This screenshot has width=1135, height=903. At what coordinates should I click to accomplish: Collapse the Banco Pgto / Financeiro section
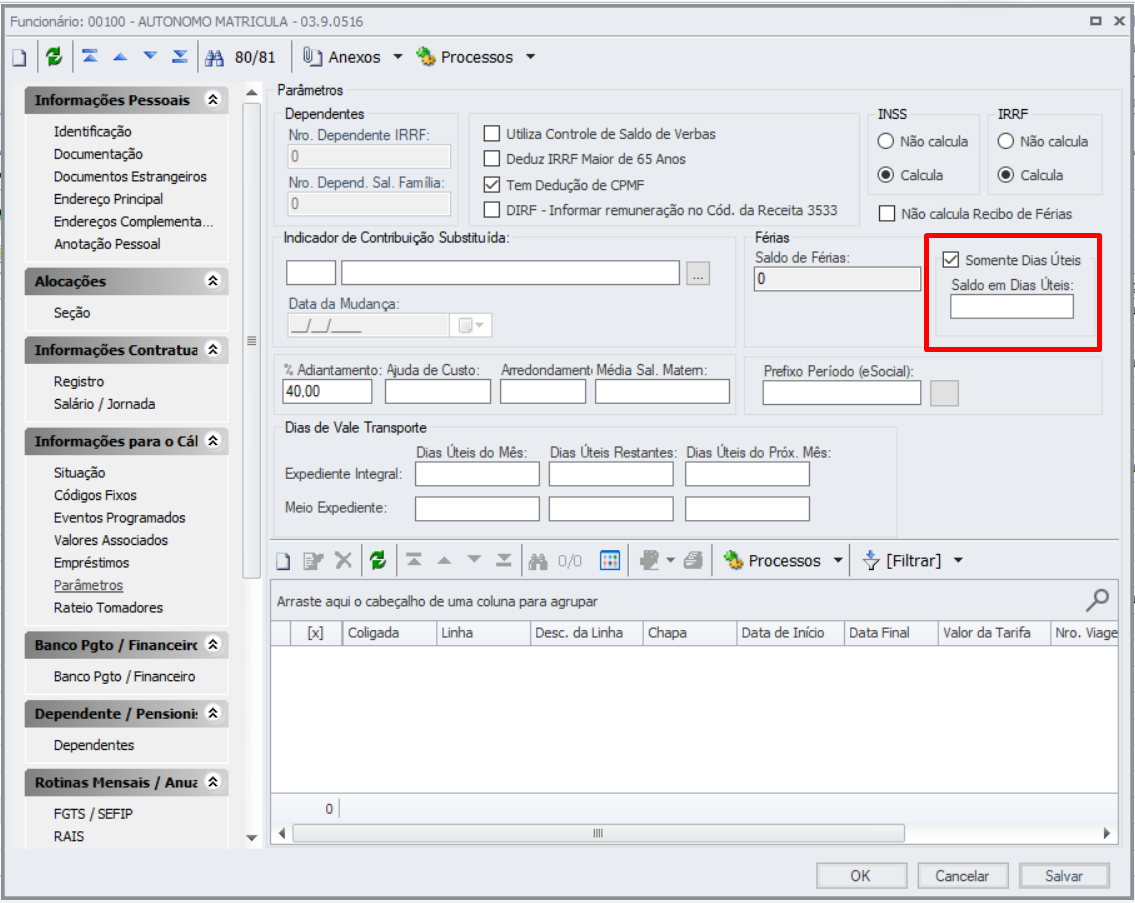point(213,644)
